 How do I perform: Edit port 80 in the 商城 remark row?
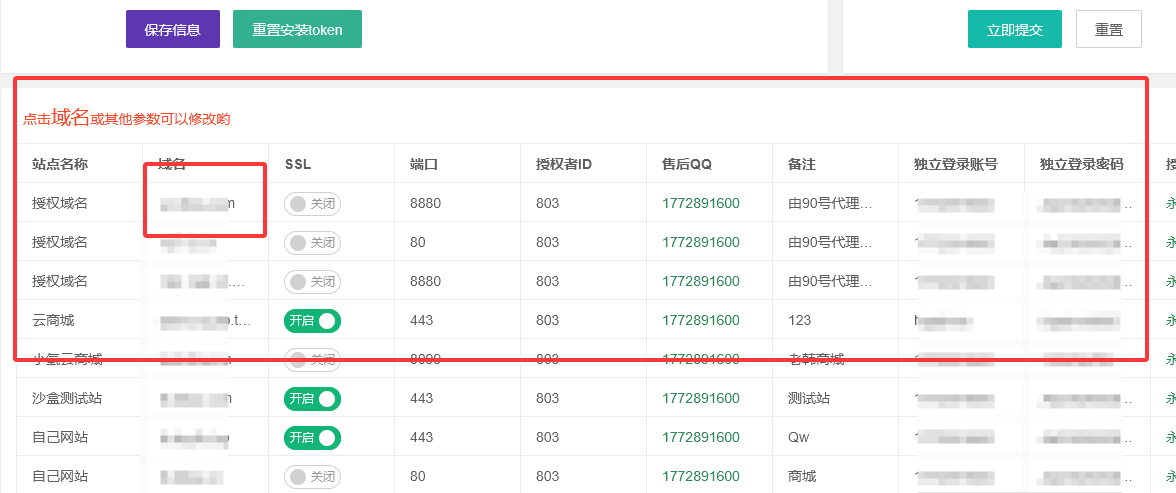[418, 476]
